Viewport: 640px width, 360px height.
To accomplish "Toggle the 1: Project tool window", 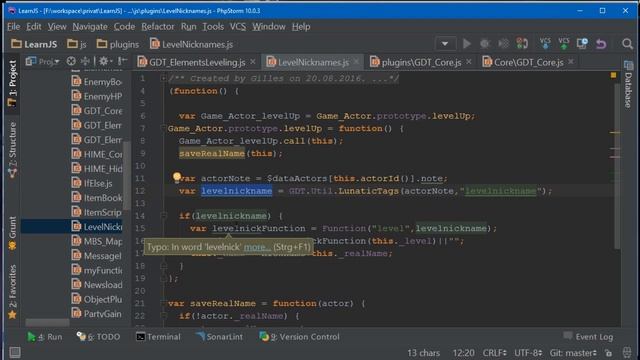I will click(x=12, y=83).
